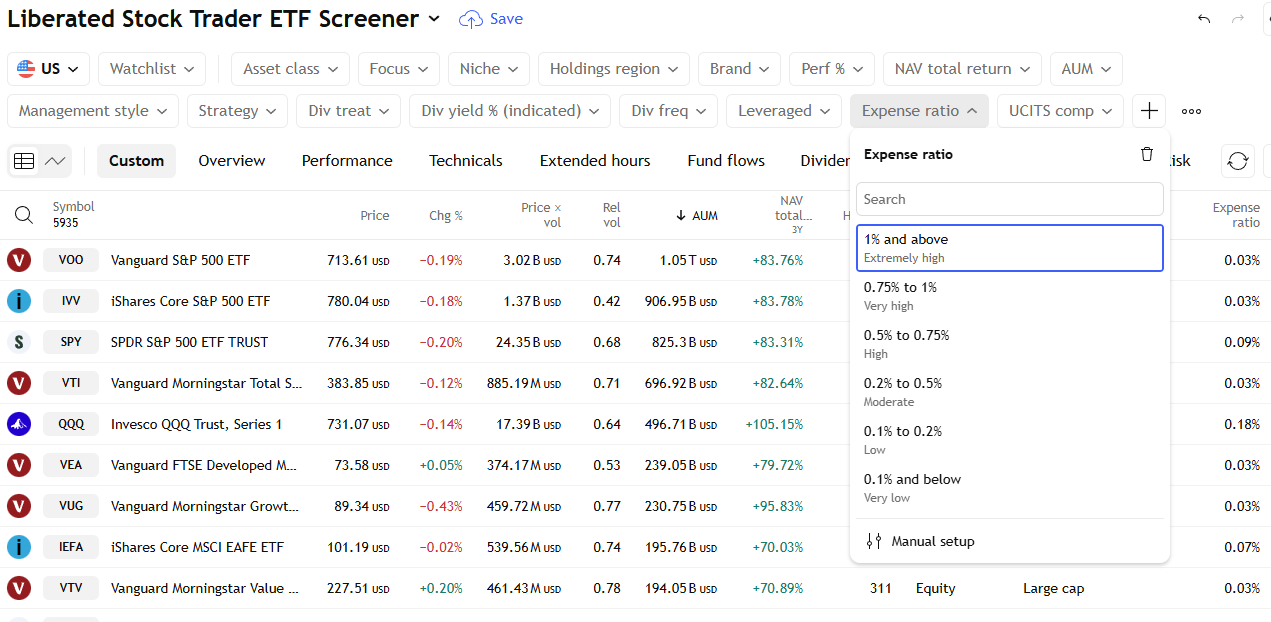Click the IVV iShares logo icon
Screen dimensions: 1271x622
click(x=18, y=301)
